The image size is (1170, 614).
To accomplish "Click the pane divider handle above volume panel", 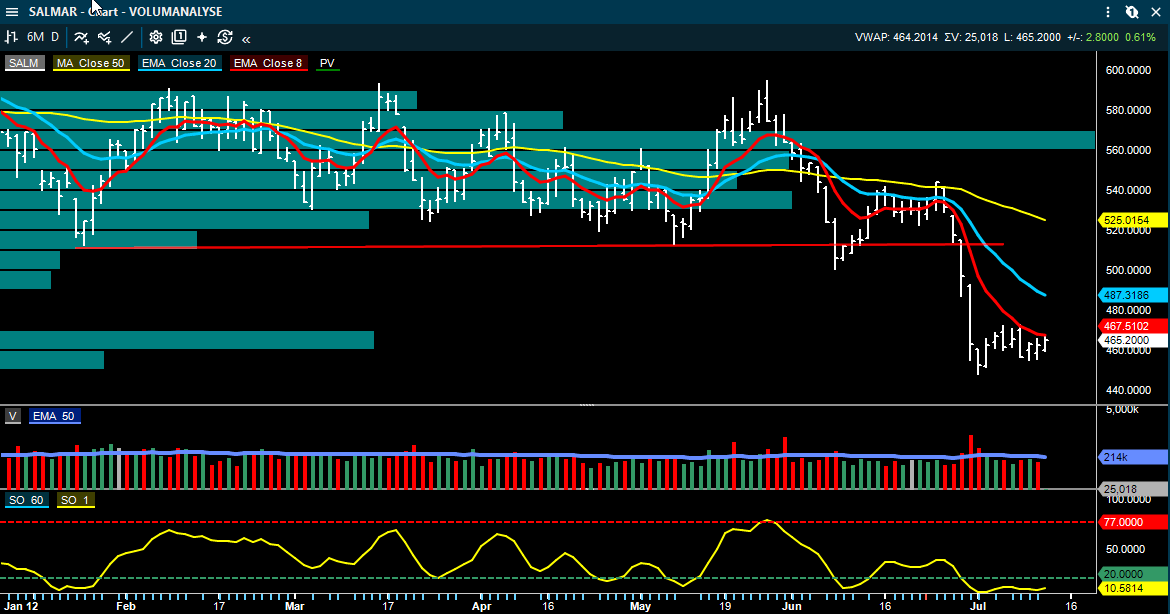I will point(587,405).
